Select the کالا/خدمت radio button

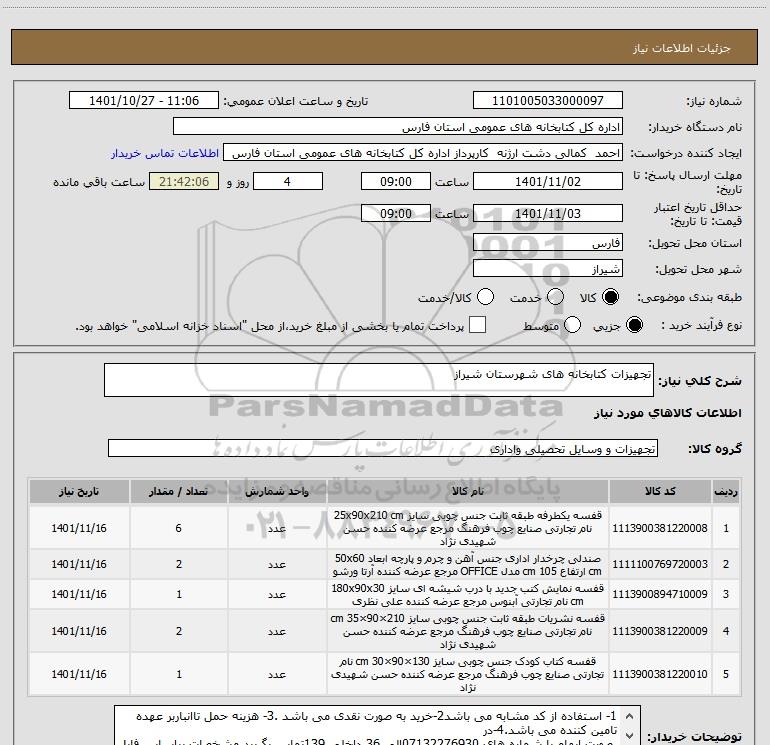[485, 297]
